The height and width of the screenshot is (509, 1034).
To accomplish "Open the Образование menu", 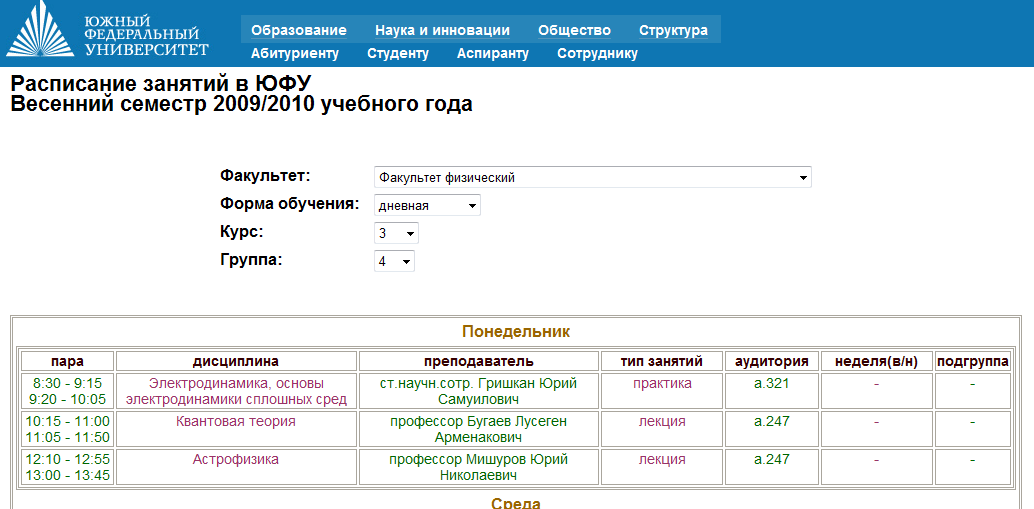I will click(x=299, y=30).
